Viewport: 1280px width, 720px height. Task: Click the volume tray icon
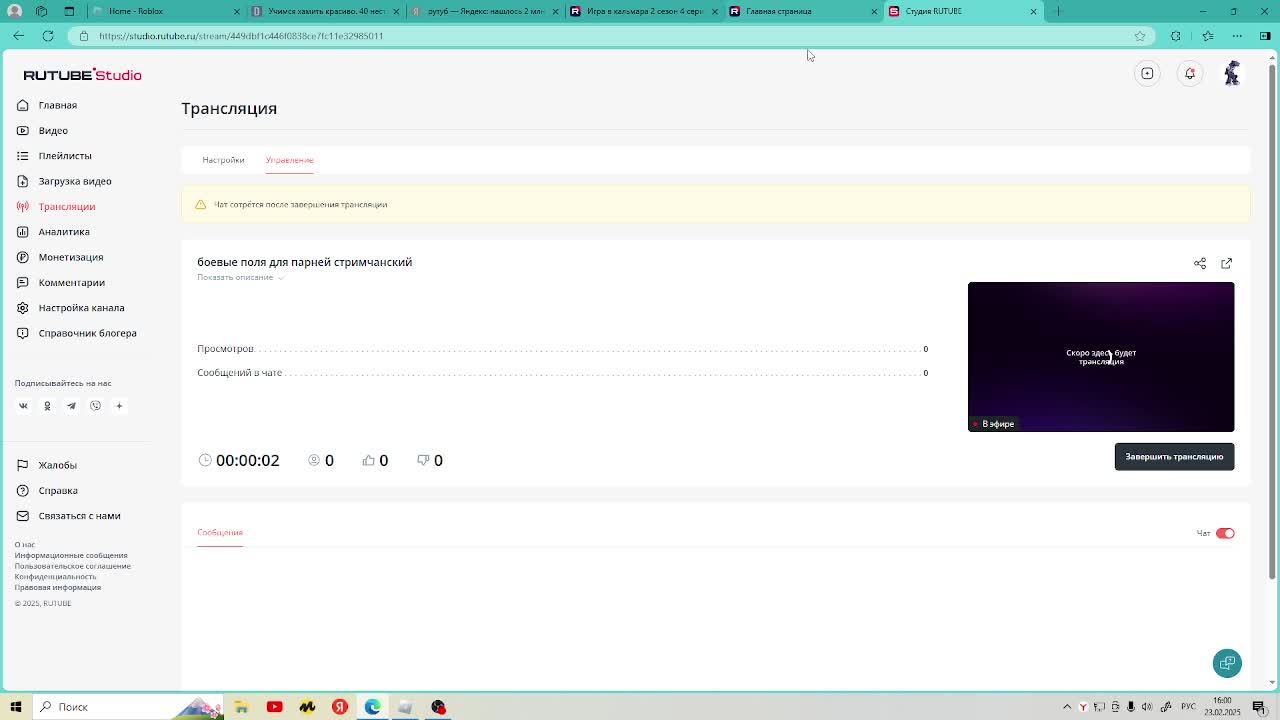pos(1147,707)
